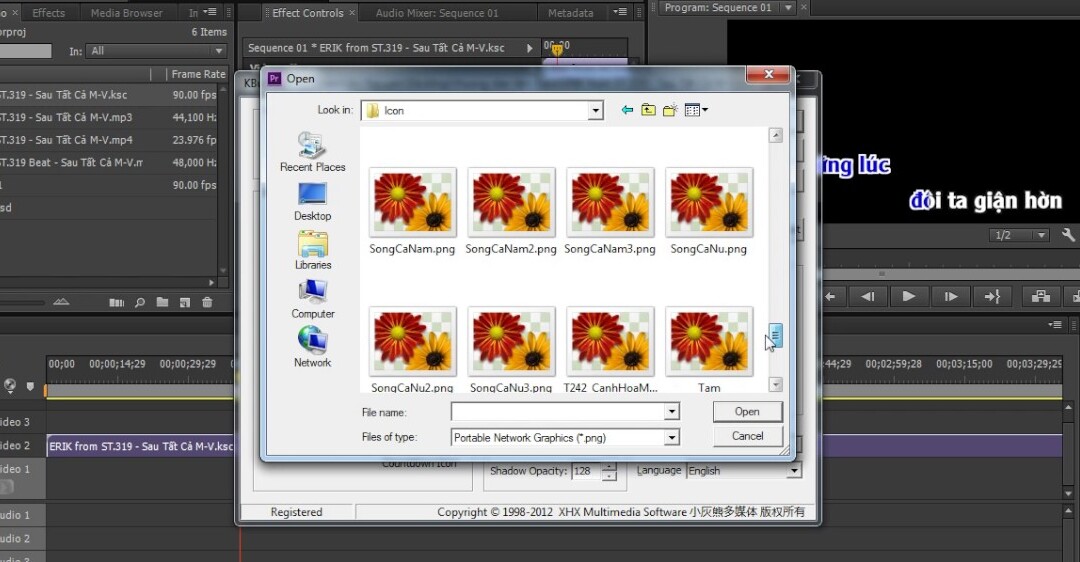1080x562 pixels.
Task: Expand the Files of type dropdown
Action: [672, 437]
